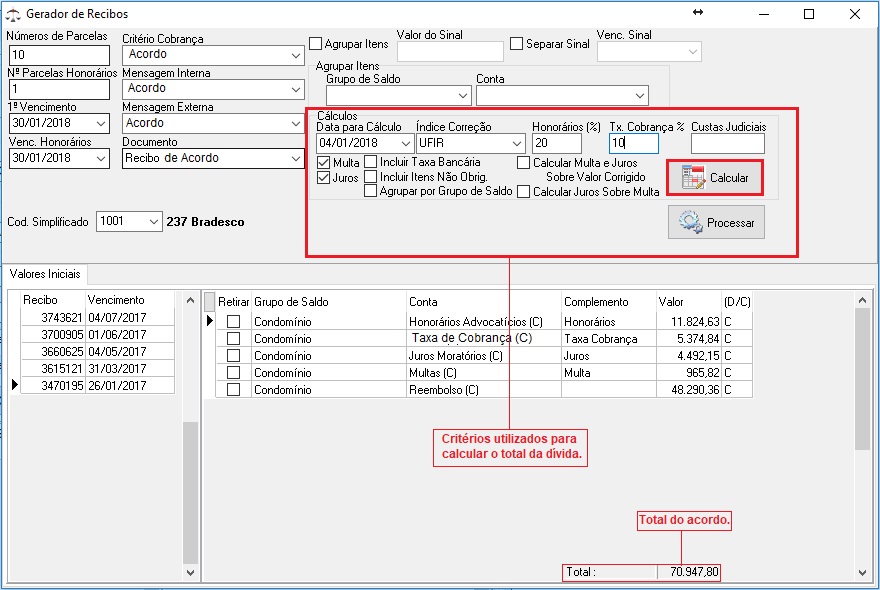Select receipt 3743621 in the list
880x590 pixels.
tap(52, 318)
